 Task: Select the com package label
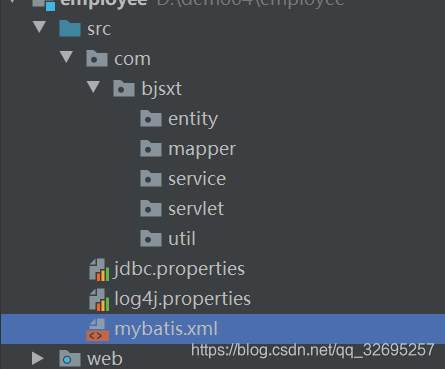point(132,59)
